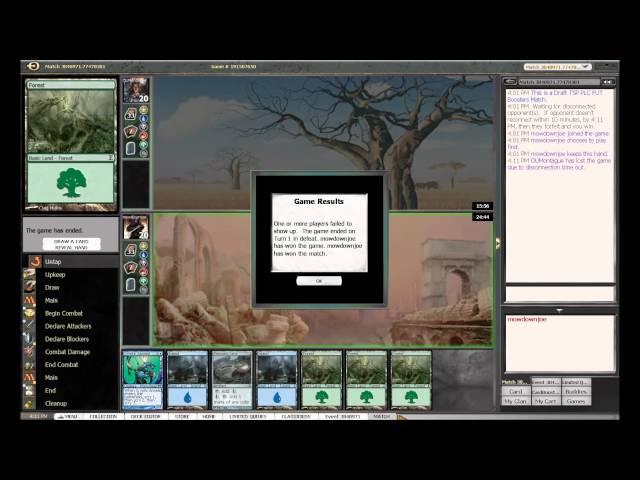Open the Buddies panel button
Image resolution: width=640 pixels, height=480 pixels.
point(576,391)
